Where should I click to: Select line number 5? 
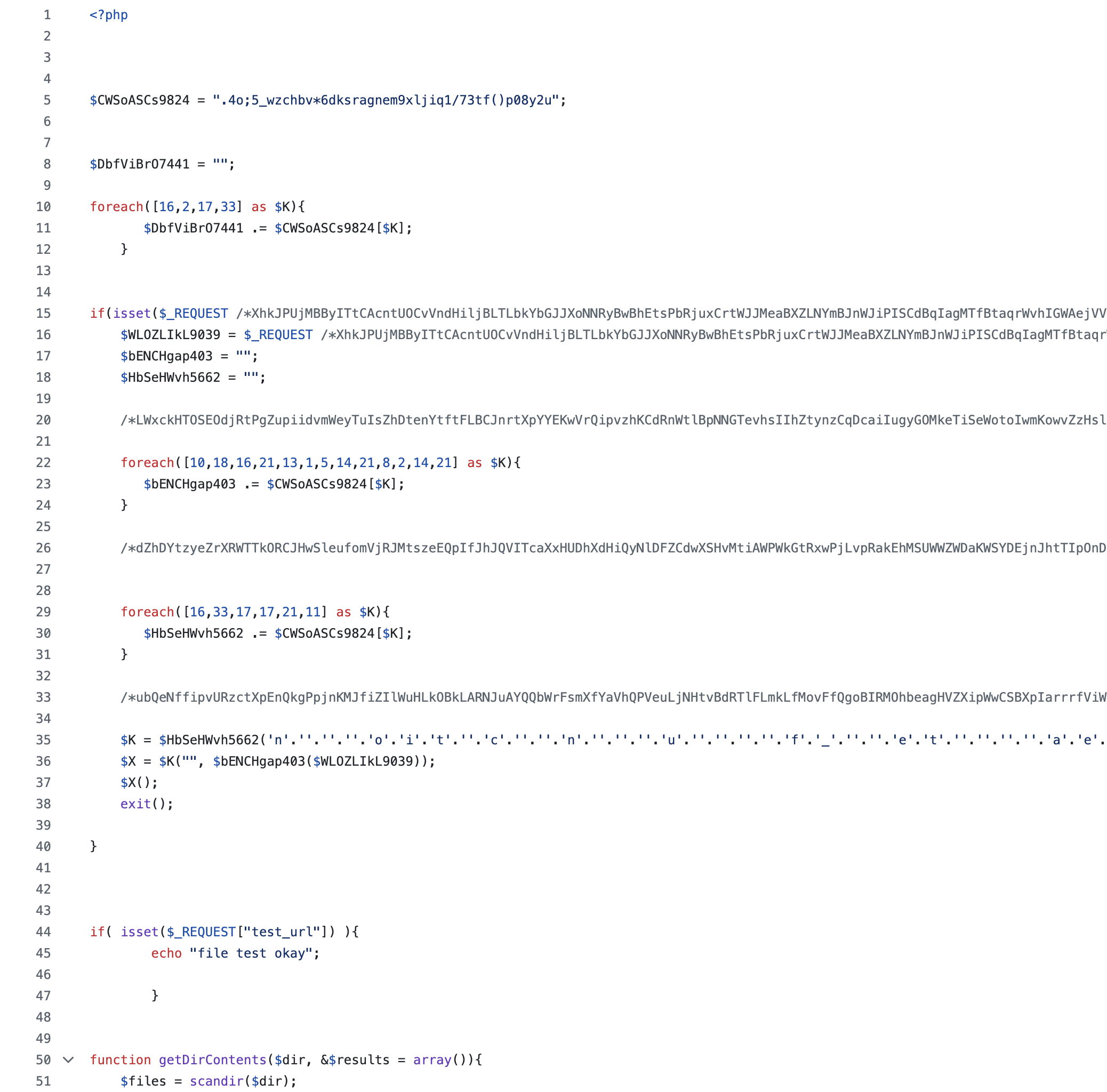47,100
